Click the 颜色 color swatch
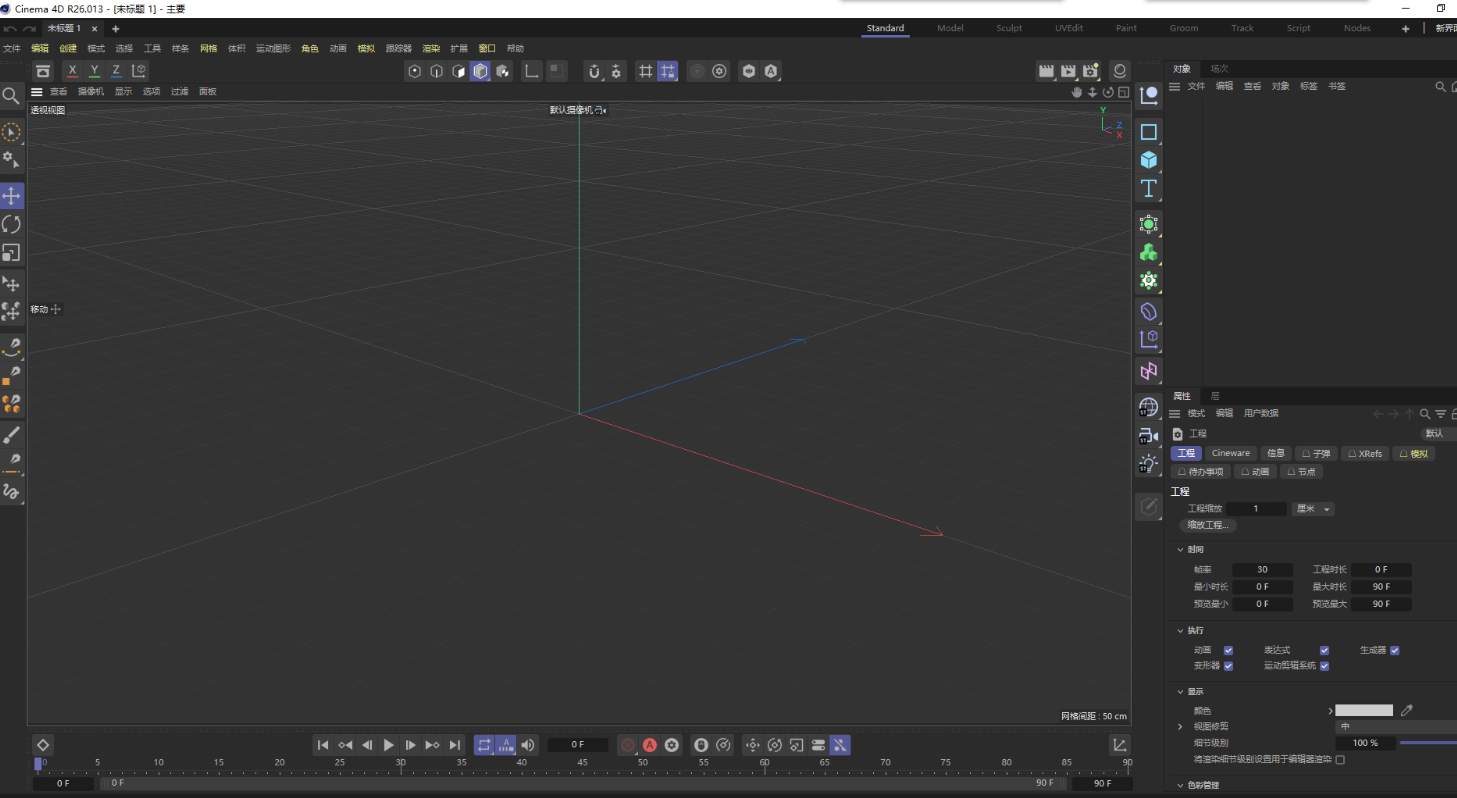 [1363, 710]
